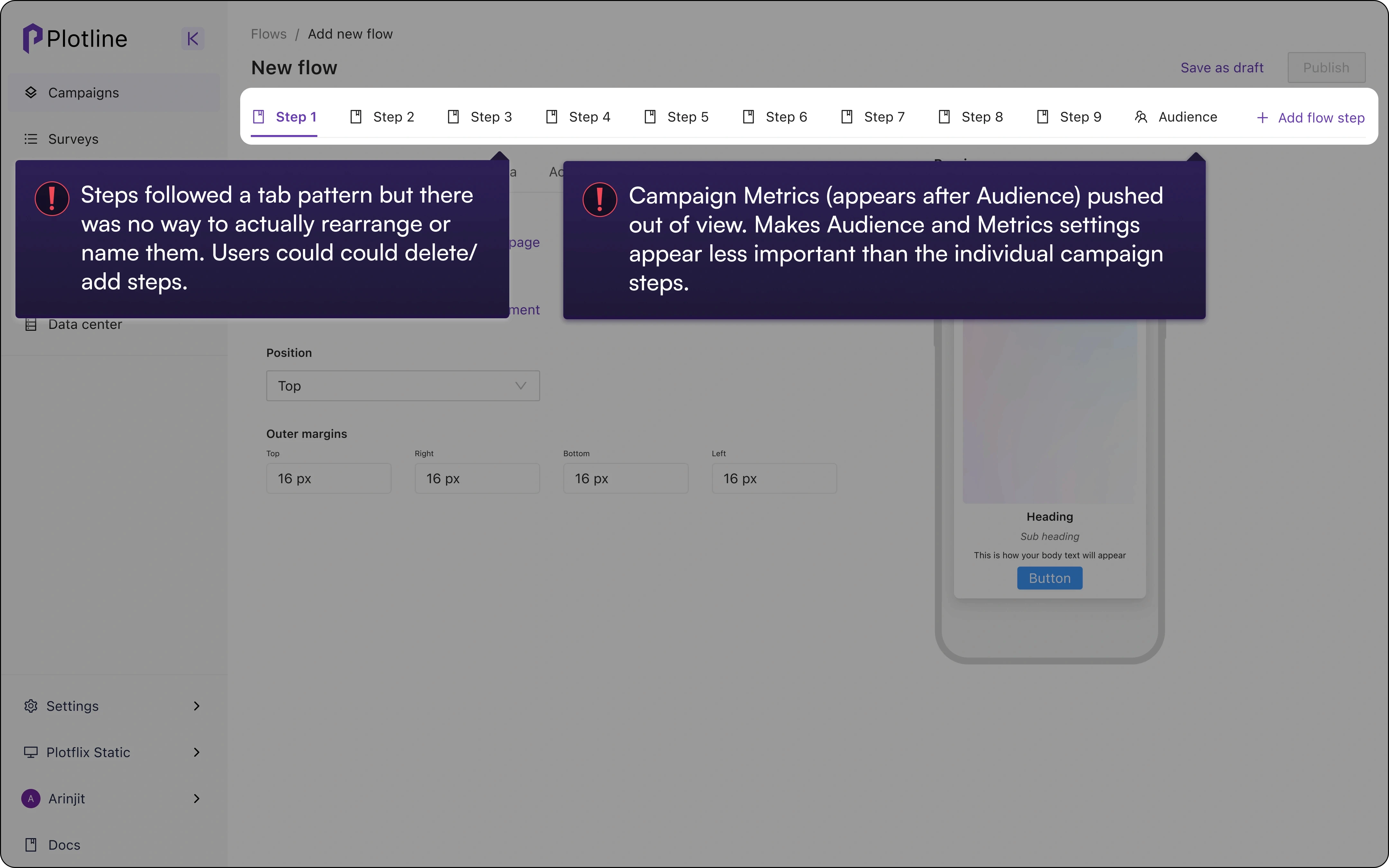Viewport: 1389px width, 868px height.
Task: Open Data center in sidebar
Action: pyautogui.click(x=85, y=325)
